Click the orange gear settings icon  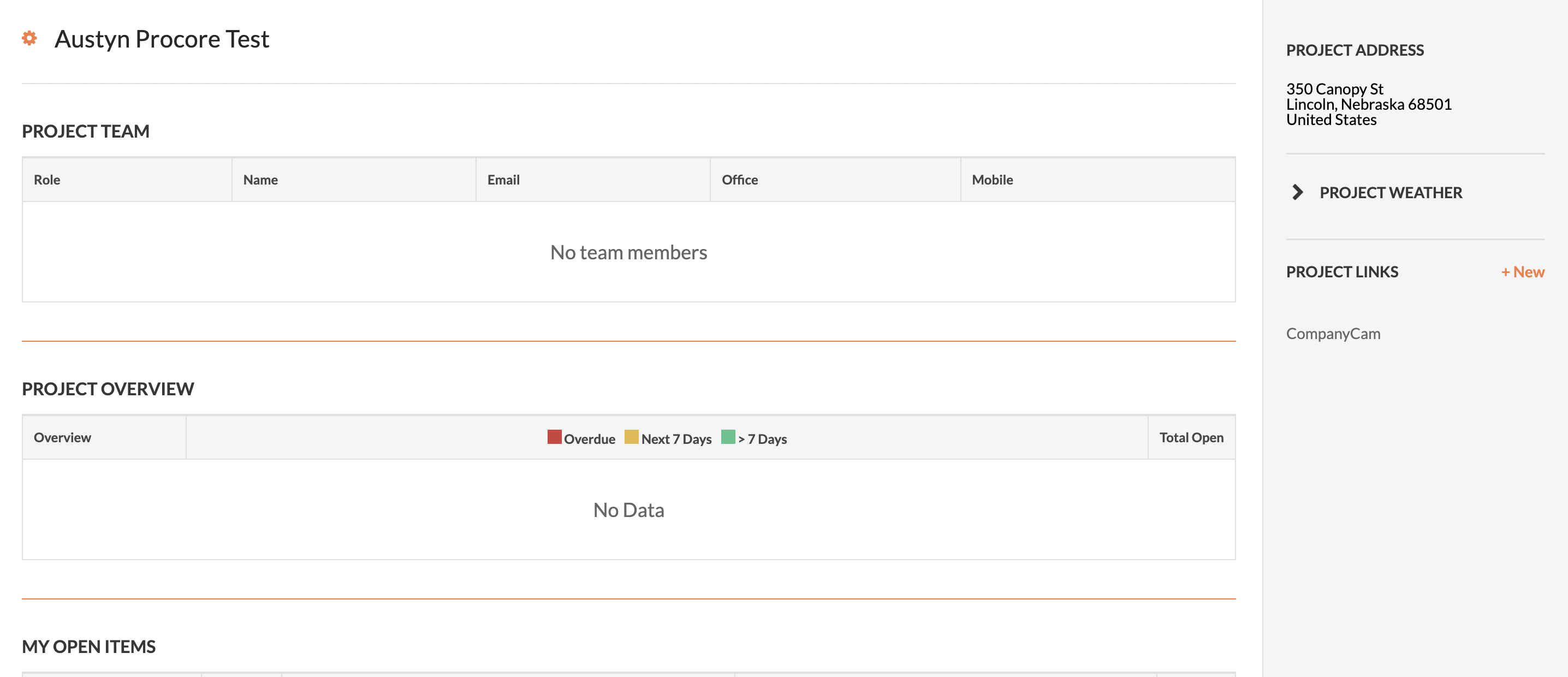(x=29, y=38)
